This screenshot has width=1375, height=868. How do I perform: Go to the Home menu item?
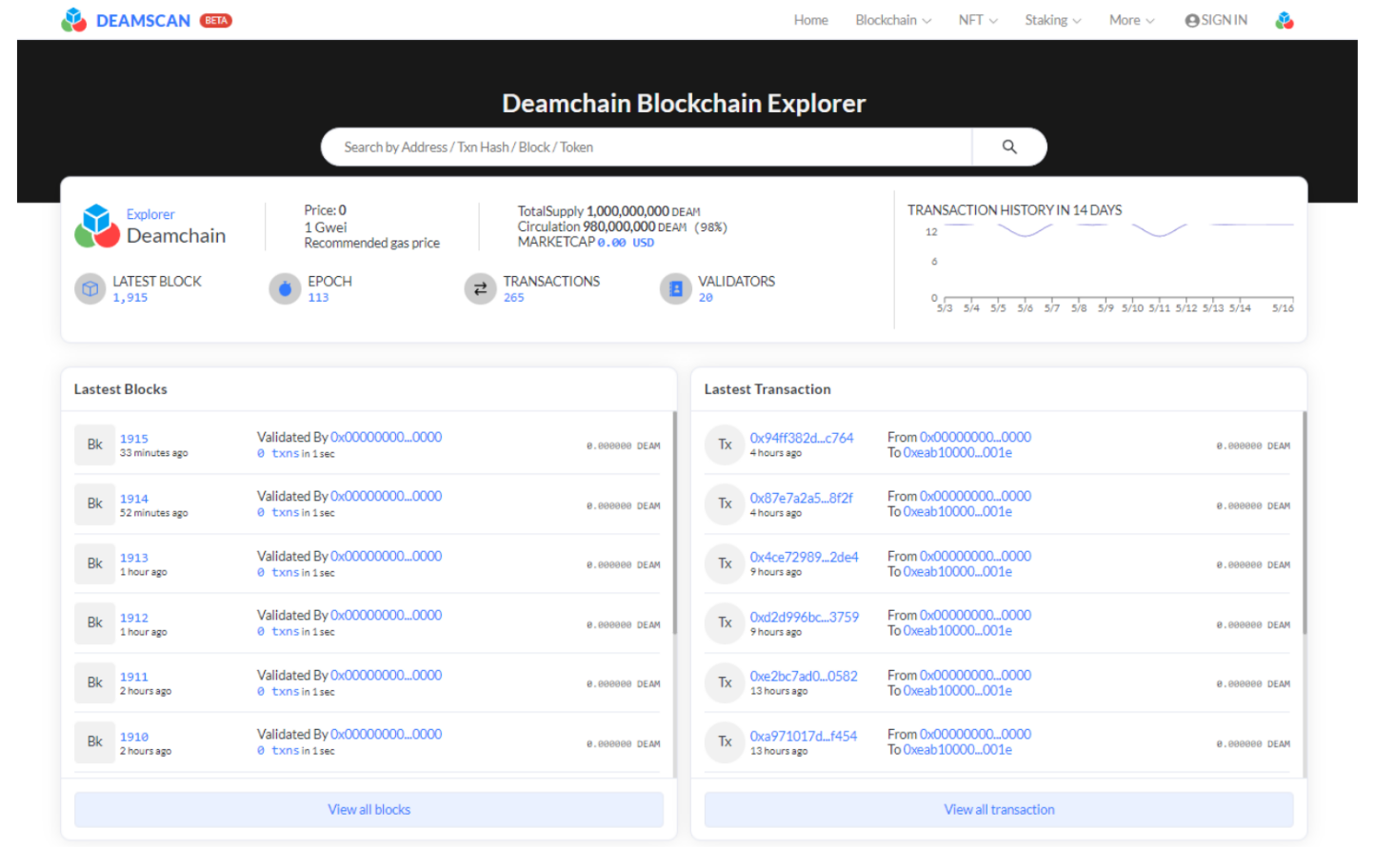(x=810, y=20)
